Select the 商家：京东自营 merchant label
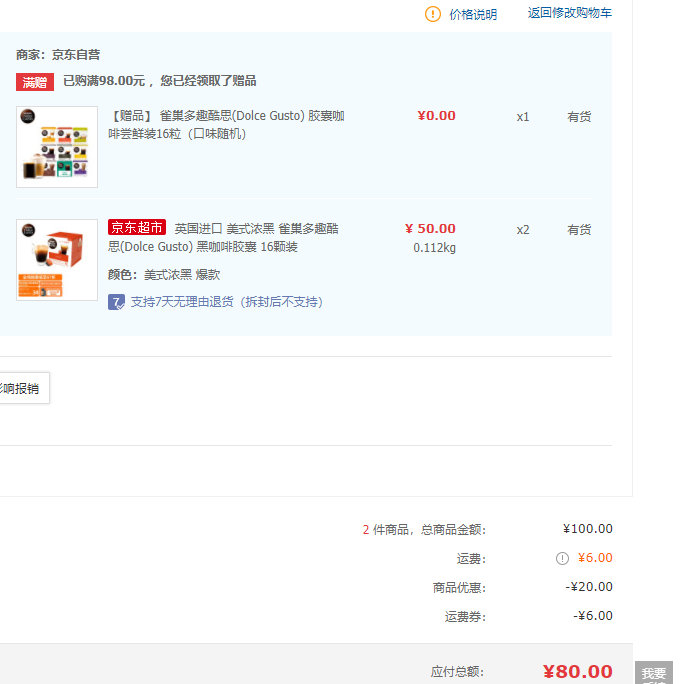Viewport: 686px width, 684px height. tap(58, 55)
